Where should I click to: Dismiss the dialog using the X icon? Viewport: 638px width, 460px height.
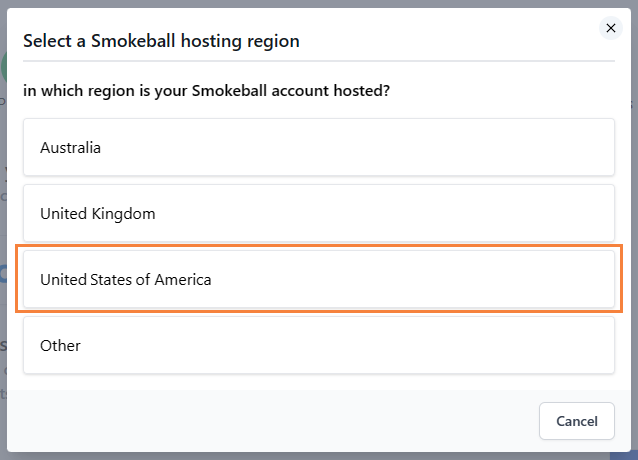[x=610, y=28]
